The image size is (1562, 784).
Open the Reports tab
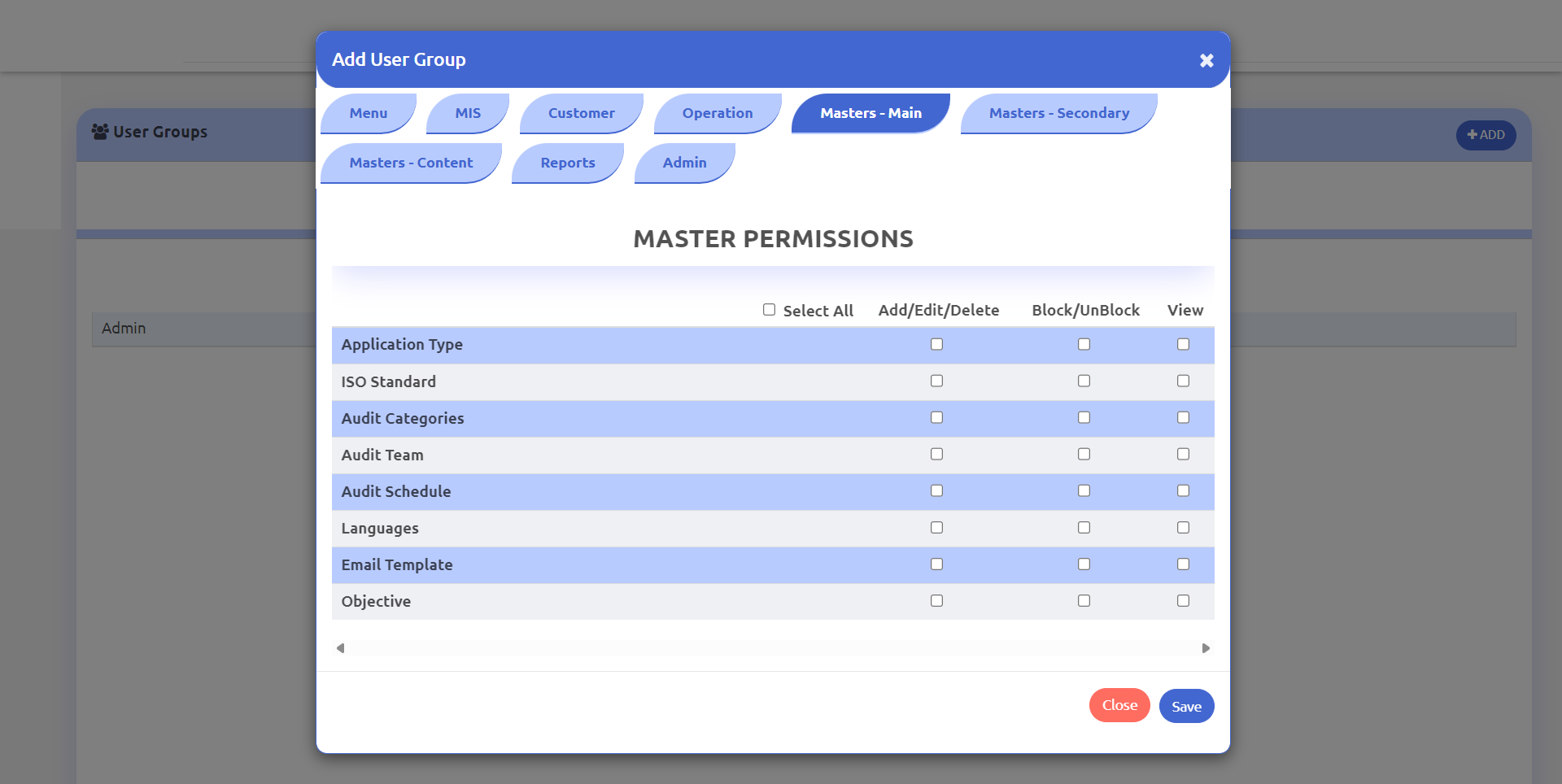coord(568,163)
